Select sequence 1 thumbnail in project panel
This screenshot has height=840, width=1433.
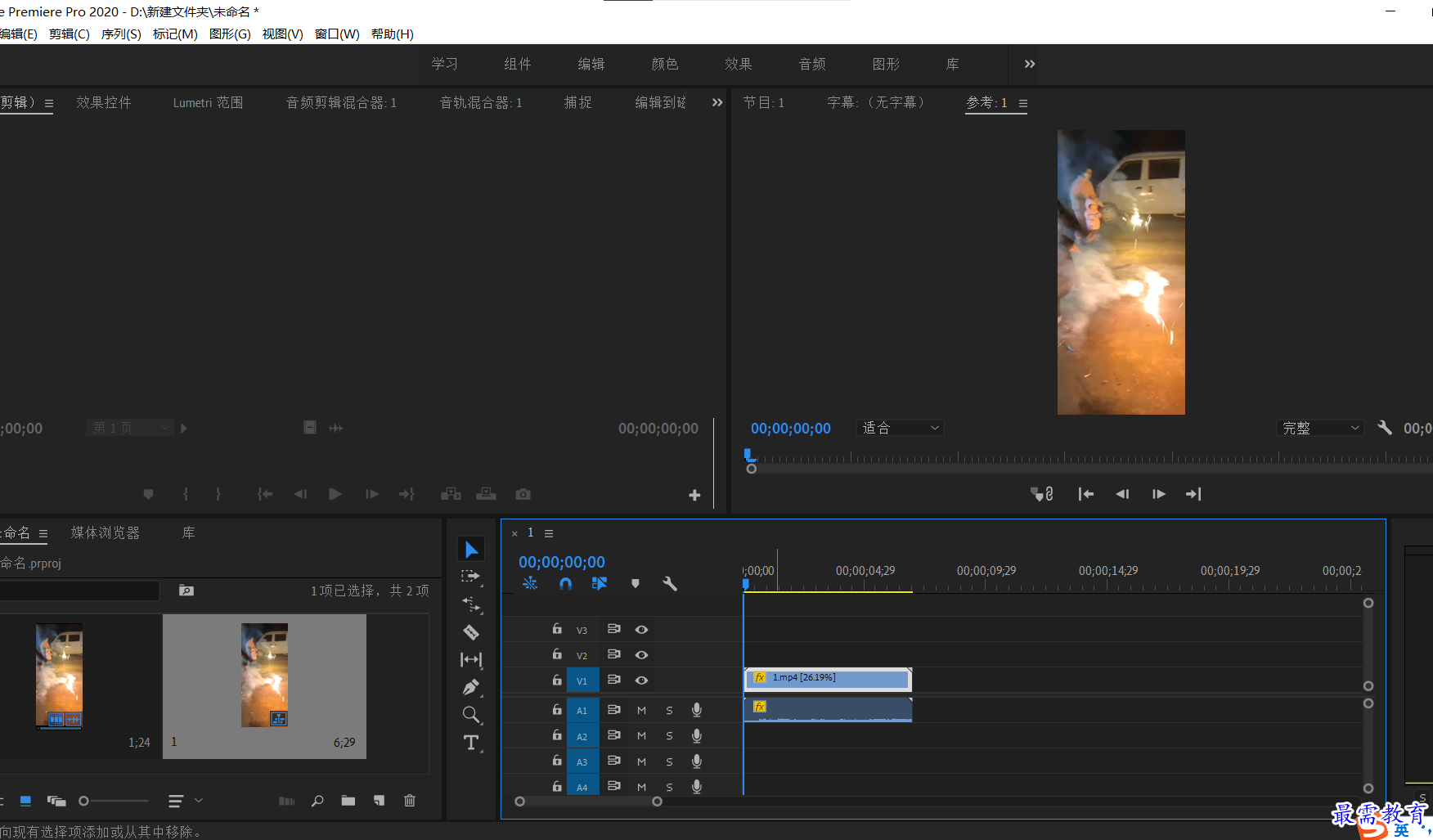tap(264, 676)
